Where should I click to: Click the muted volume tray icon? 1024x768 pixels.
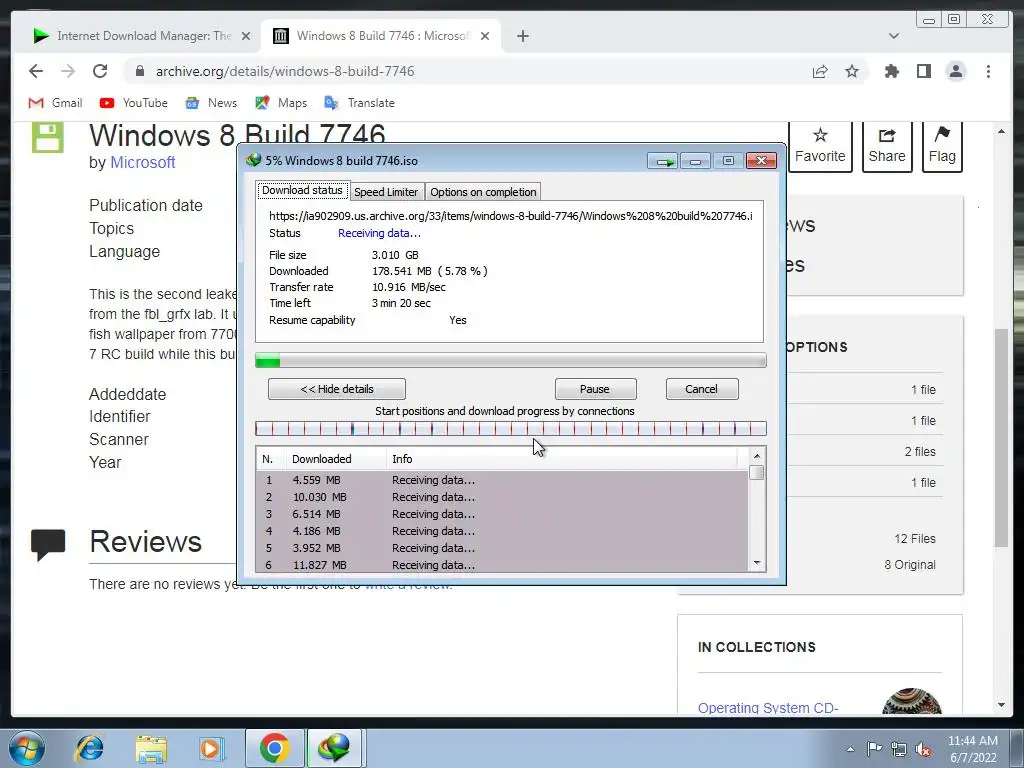[923, 749]
